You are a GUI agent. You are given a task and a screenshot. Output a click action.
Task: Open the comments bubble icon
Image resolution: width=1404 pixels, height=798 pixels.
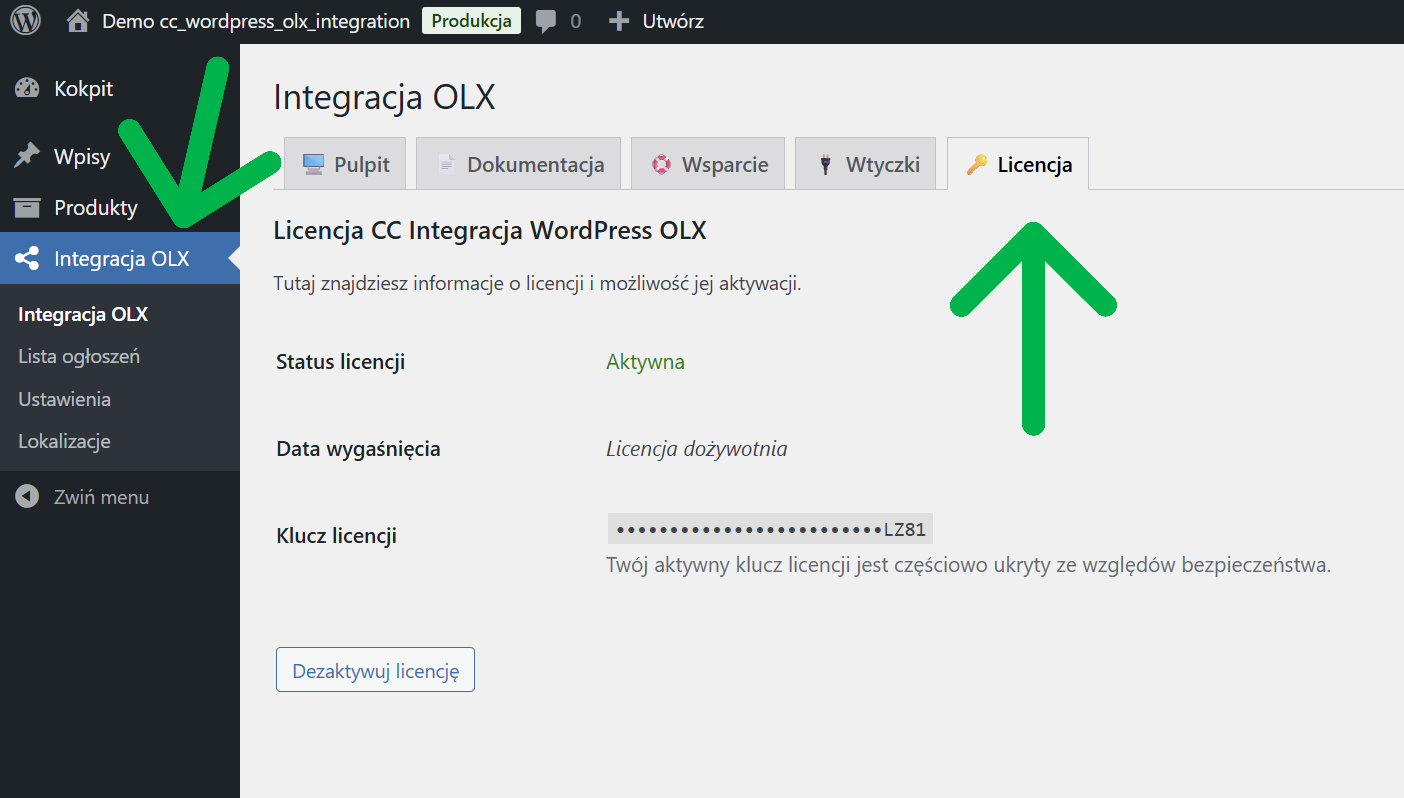coord(546,21)
